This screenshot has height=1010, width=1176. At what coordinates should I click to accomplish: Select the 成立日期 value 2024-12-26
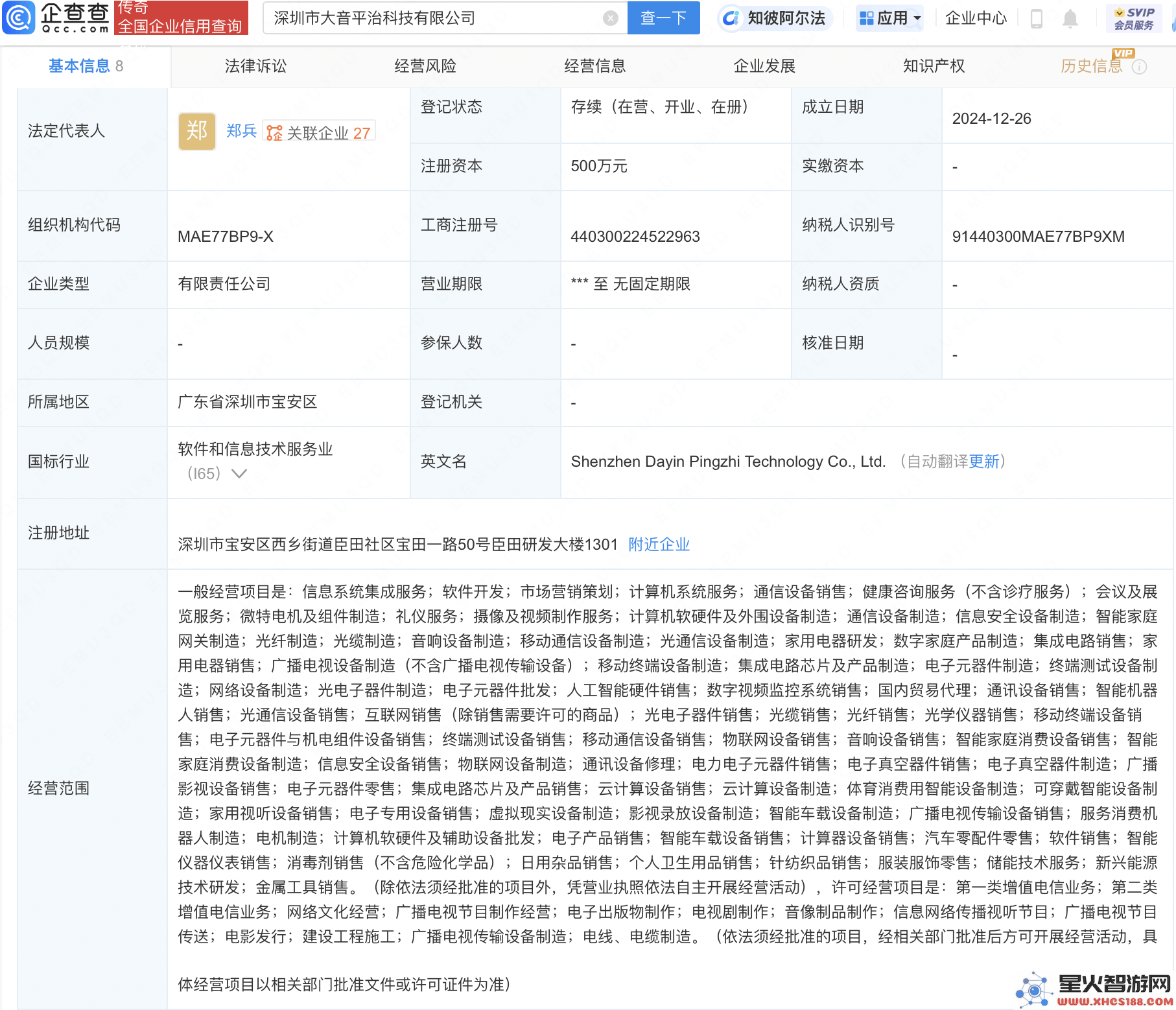(x=991, y=119)
